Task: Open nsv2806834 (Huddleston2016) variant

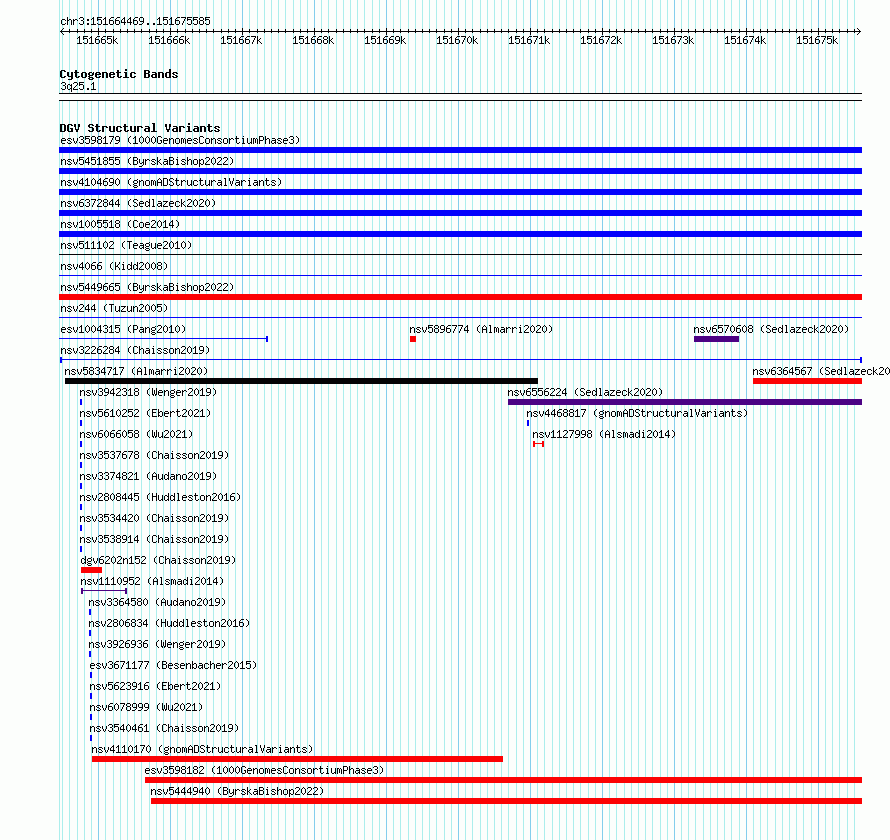Action: point(169,623)
